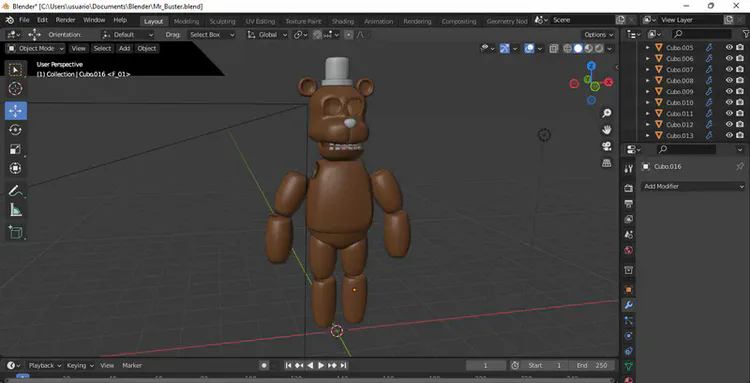Open the Options dropdown
The image size is (750, 383).
598,35
